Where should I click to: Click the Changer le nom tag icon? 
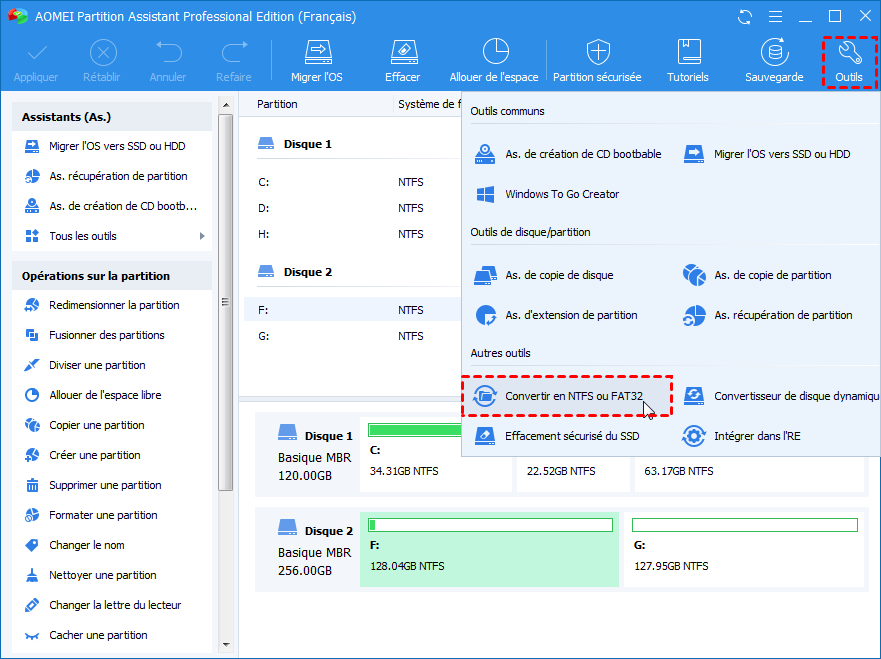pos(32,545)
